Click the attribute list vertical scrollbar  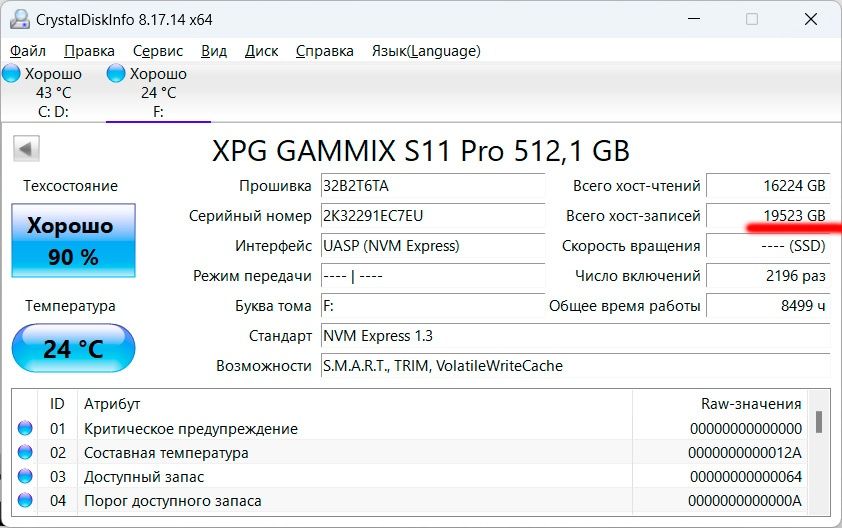[x=819, y=460]
